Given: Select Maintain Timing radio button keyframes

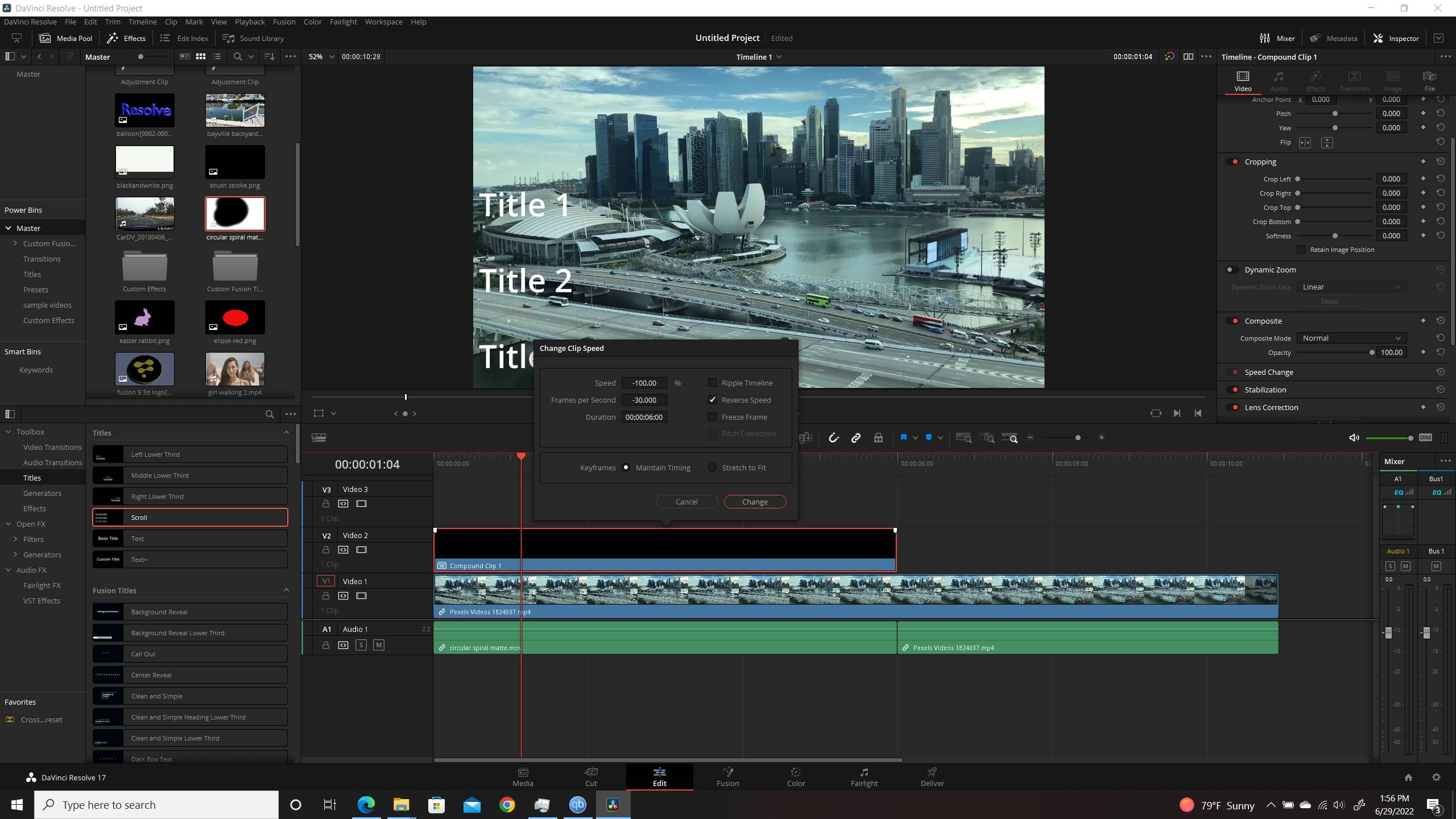Looking at the screenshot, I should click(625, 467).
